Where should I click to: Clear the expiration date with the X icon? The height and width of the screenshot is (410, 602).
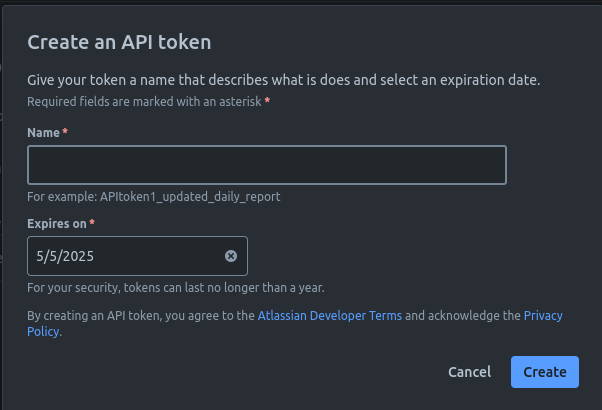click(x=231, y=256)
